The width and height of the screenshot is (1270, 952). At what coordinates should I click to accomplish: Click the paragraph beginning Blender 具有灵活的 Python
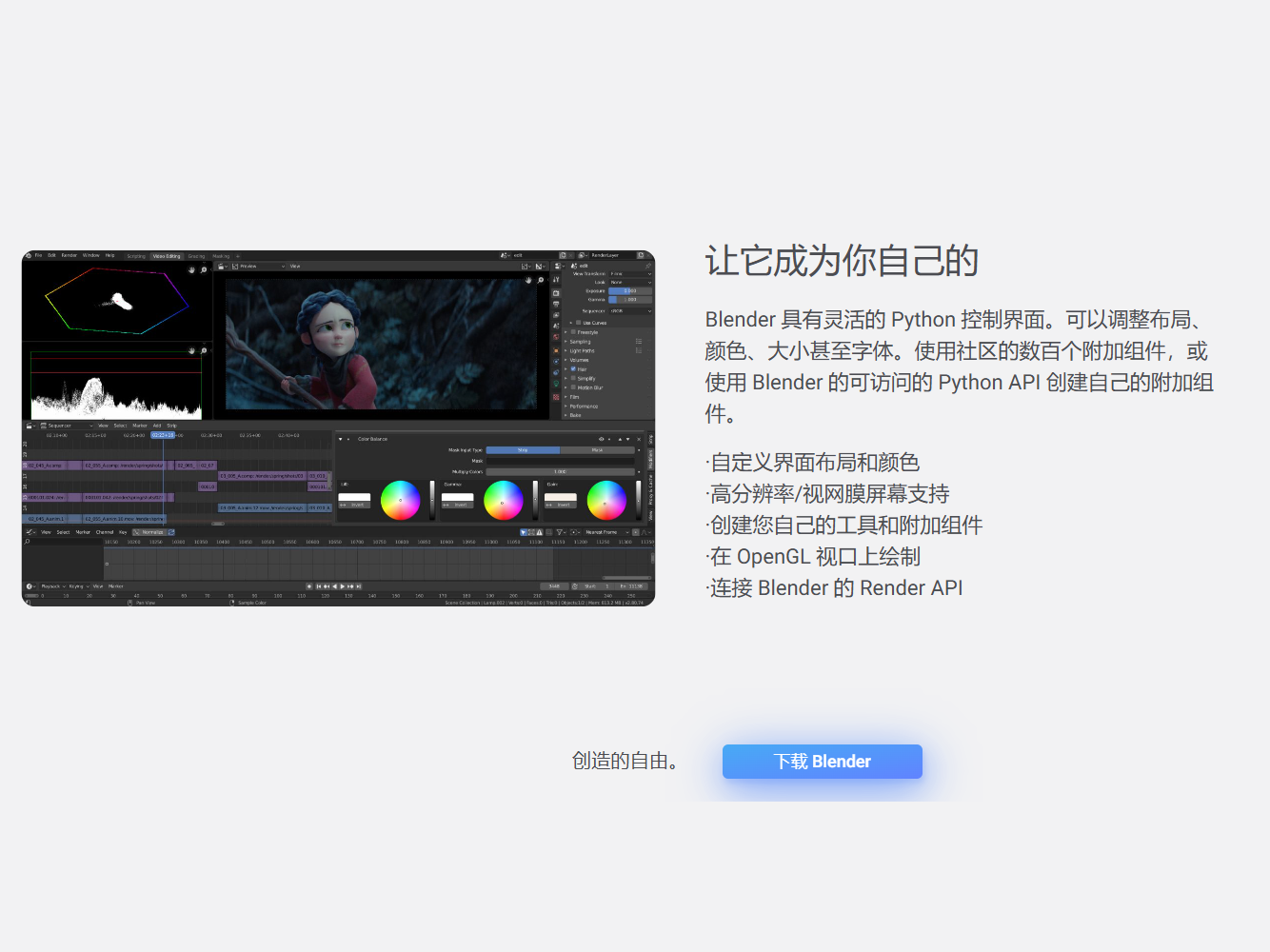960,367
